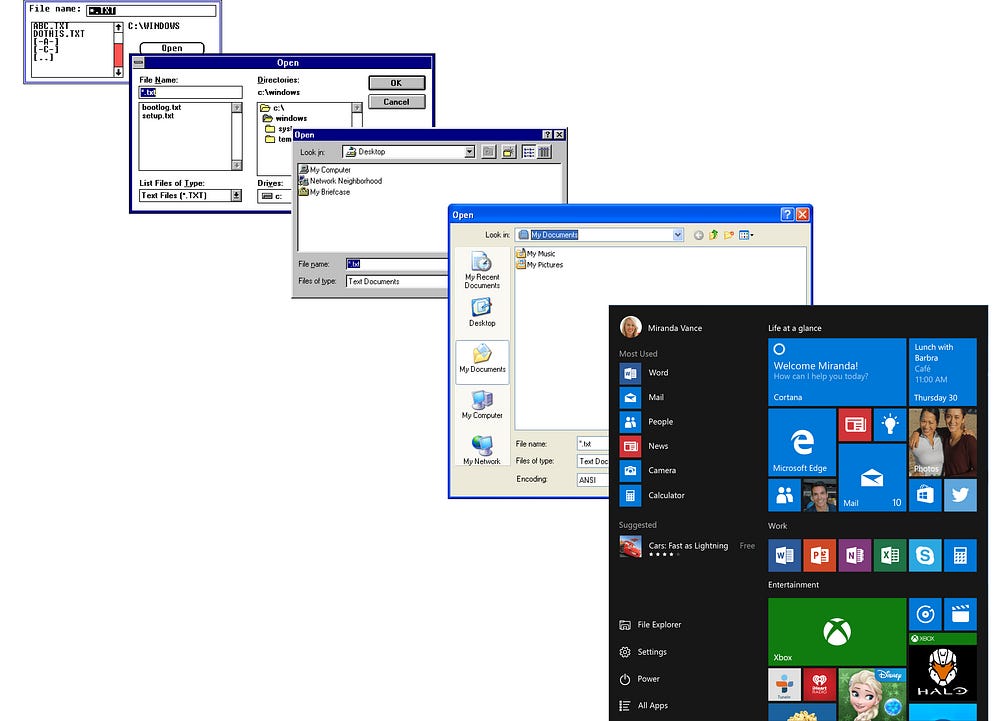The height and width of the screenshot is (721, 1000).
Task: Open the Look in Desktop dropdown
Action: tap(469, 152)
